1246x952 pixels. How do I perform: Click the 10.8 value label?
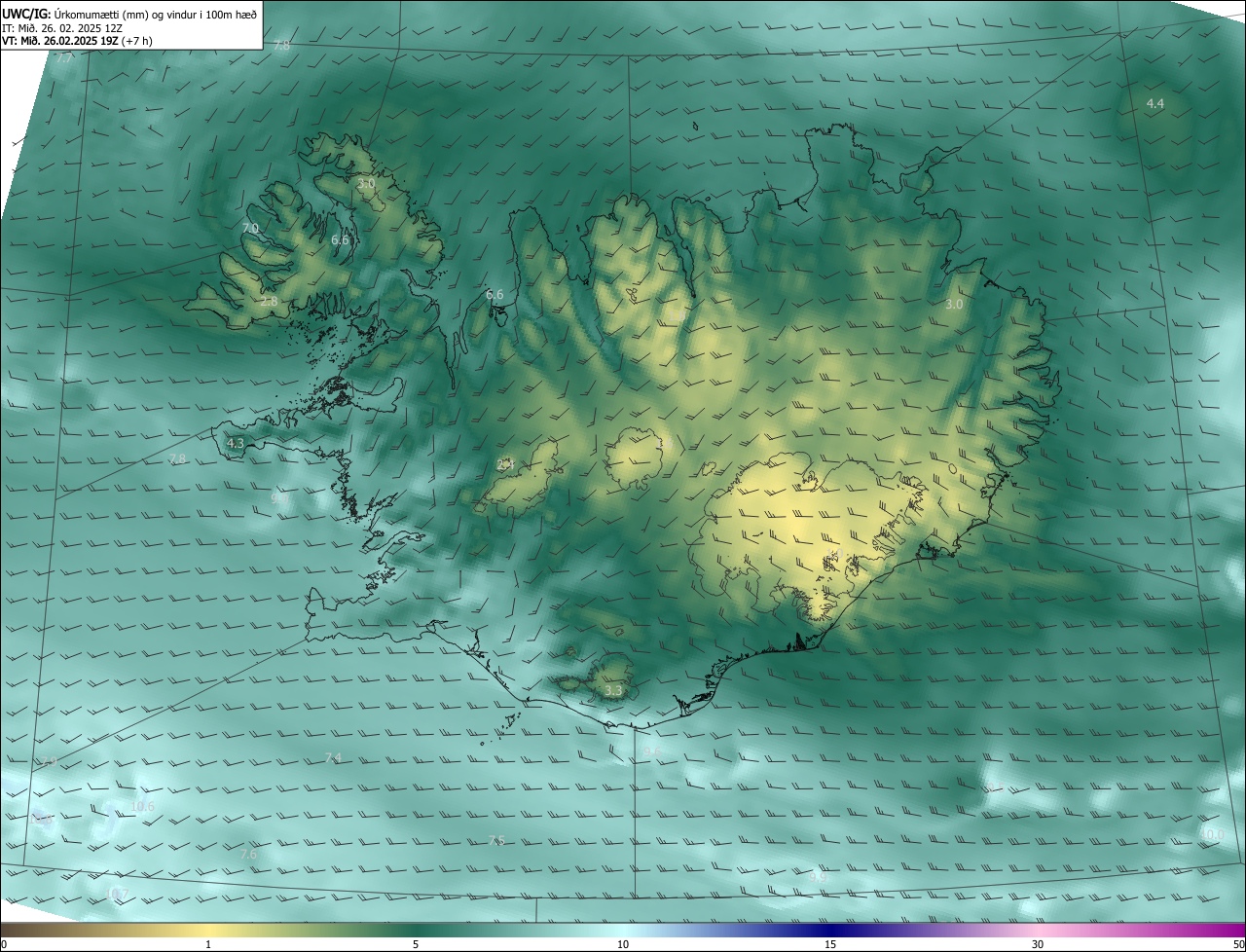(x=40, y=821)
